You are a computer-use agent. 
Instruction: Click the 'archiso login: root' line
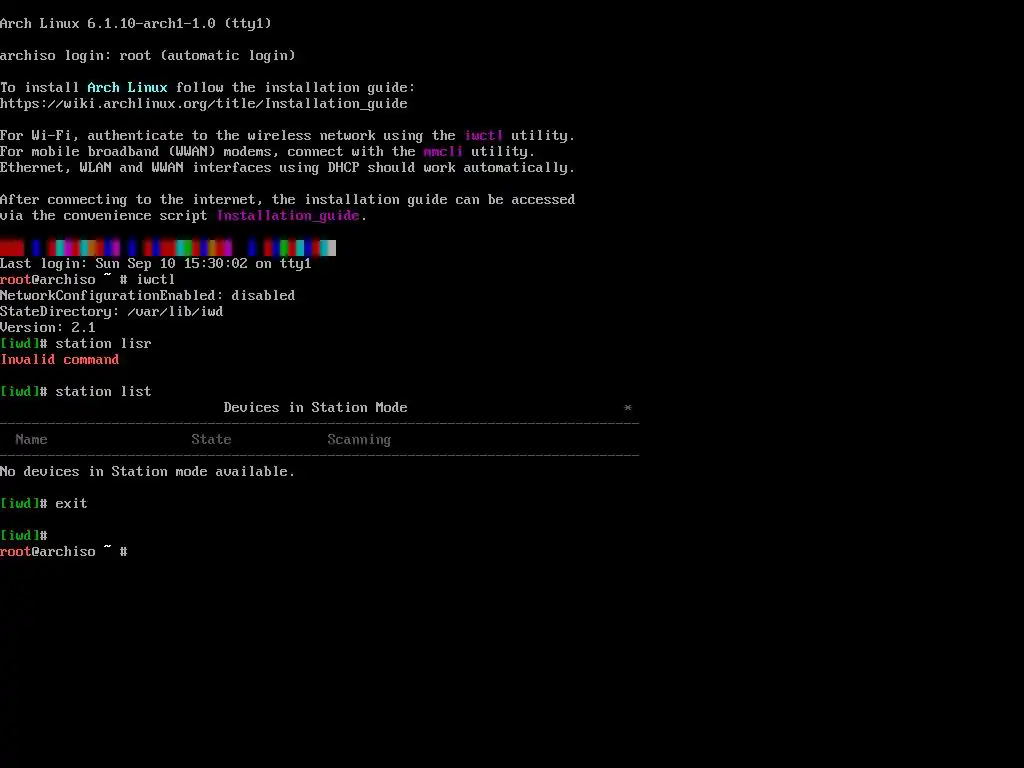(x=148, y=56)
